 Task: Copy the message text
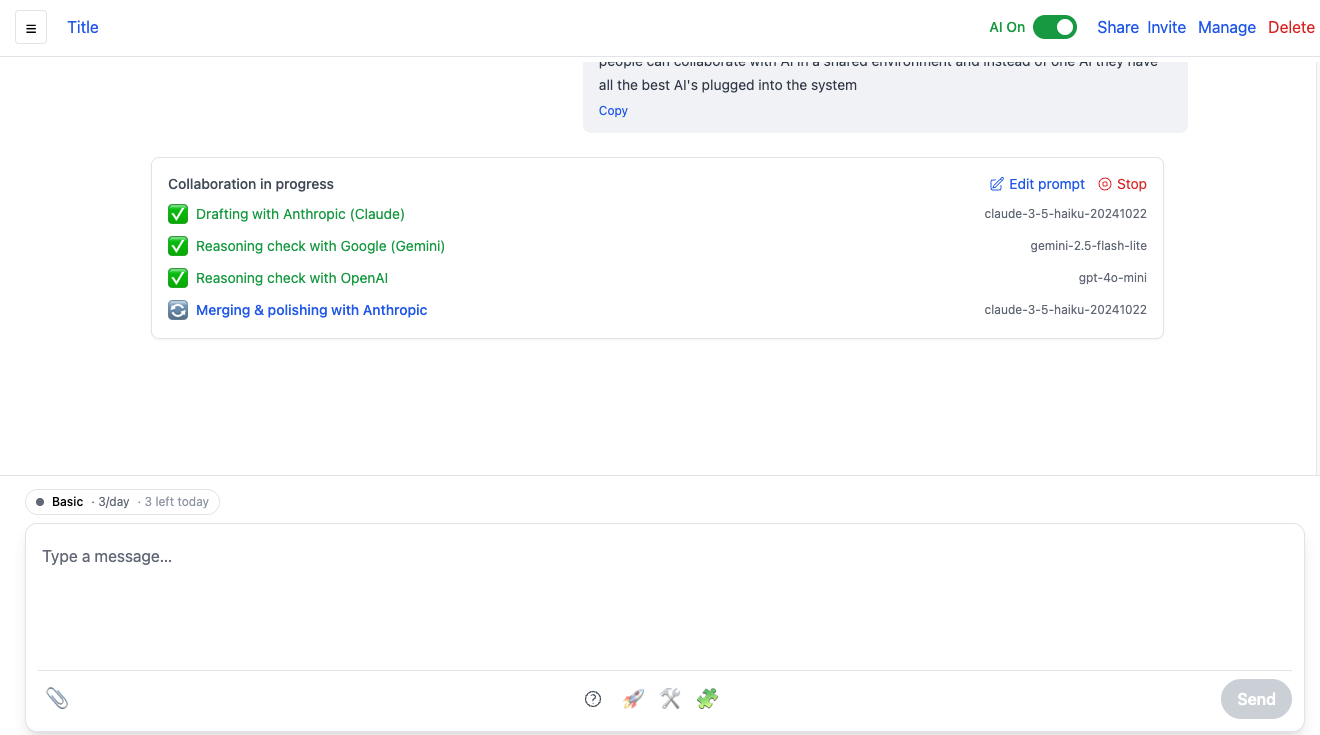coord(613,111)
